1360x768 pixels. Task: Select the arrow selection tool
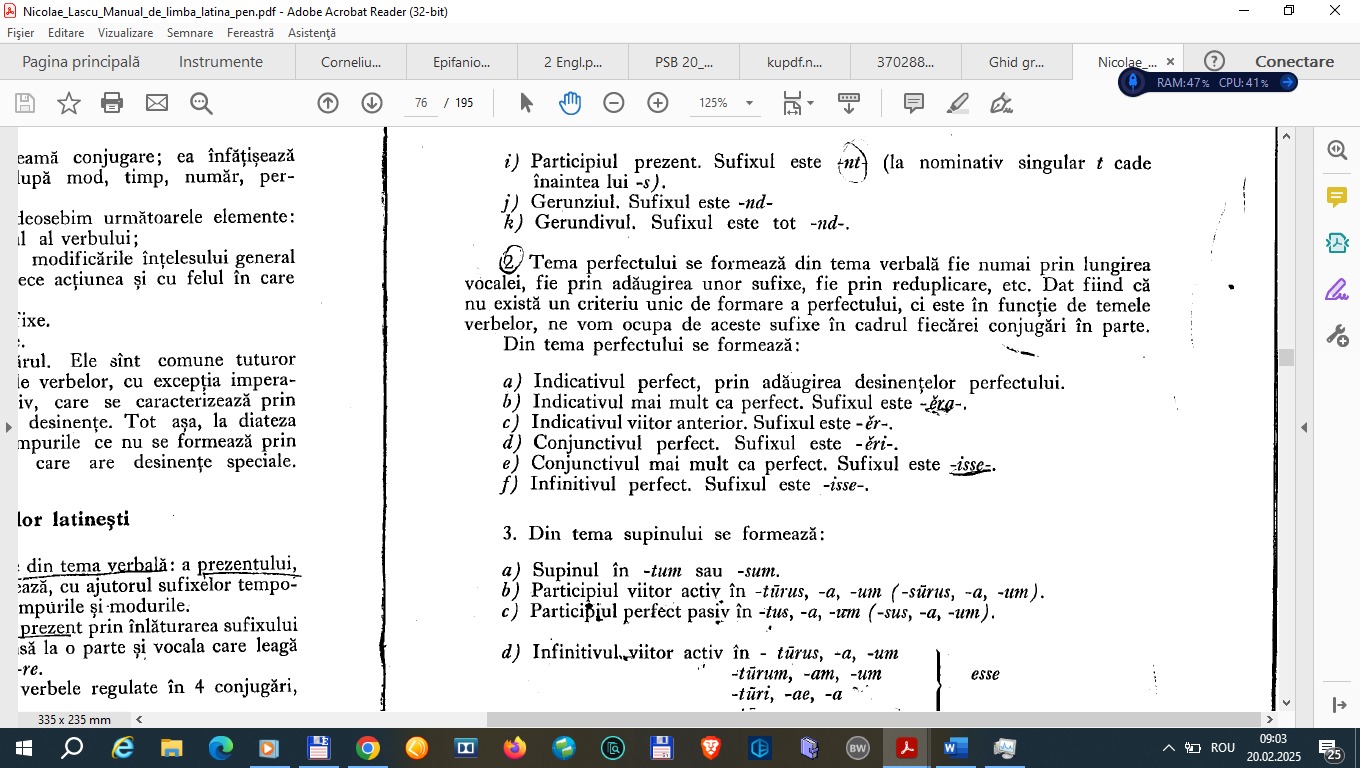tap(527, 103)
